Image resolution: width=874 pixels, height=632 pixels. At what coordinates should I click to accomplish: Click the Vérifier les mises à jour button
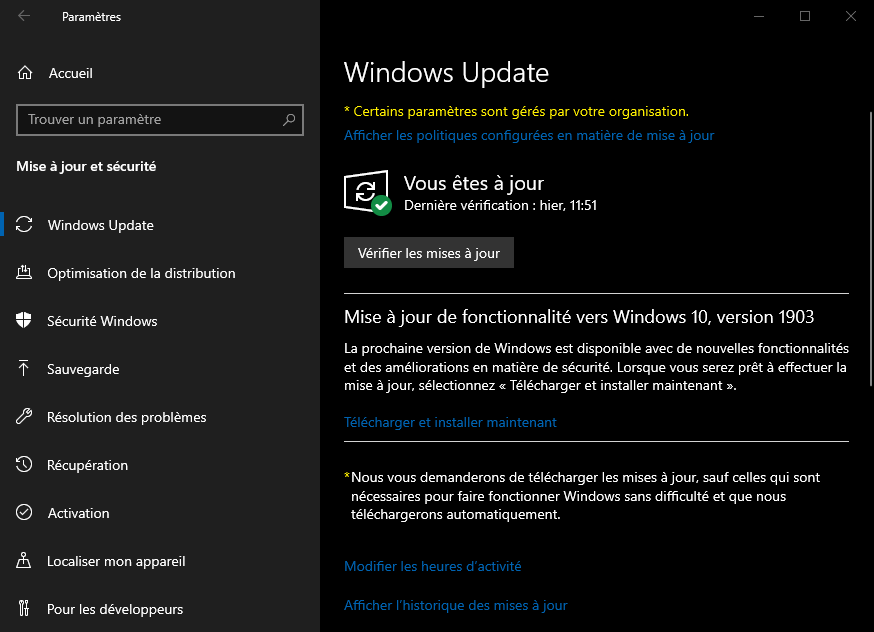pos(429,252)
